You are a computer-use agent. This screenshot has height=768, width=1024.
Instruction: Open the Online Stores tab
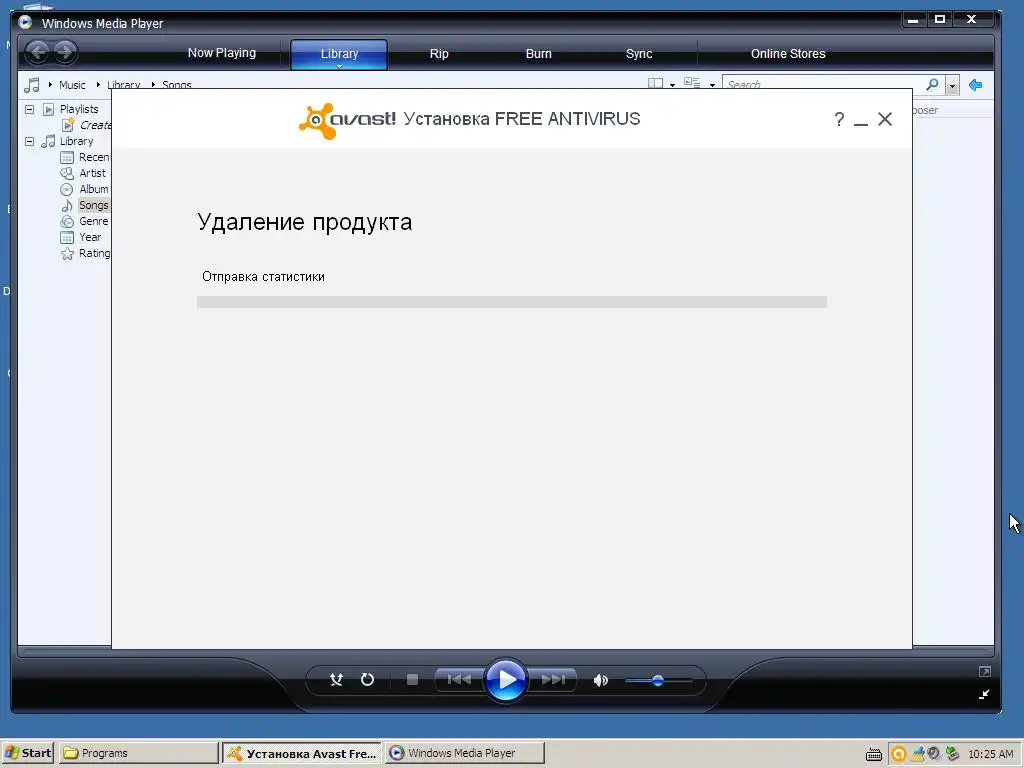pyautogui.click(x=788, y=54)
